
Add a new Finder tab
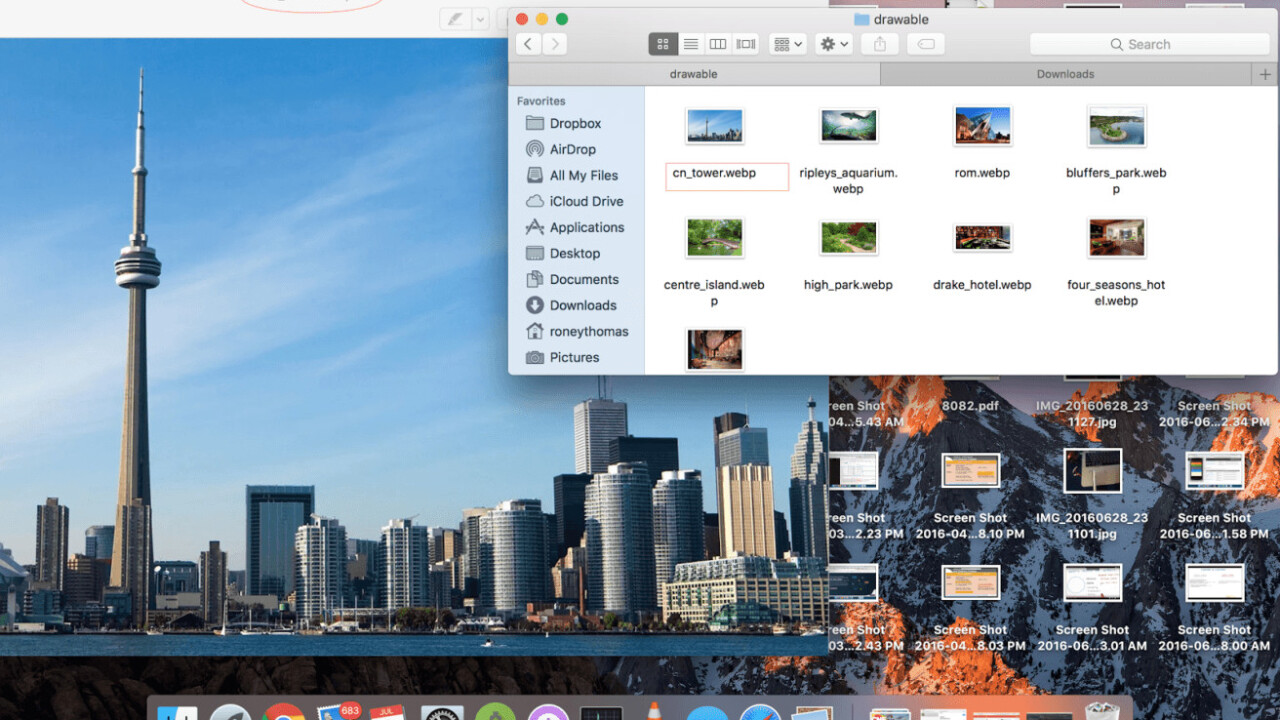pyautogui.click(x=1265, y=74)
